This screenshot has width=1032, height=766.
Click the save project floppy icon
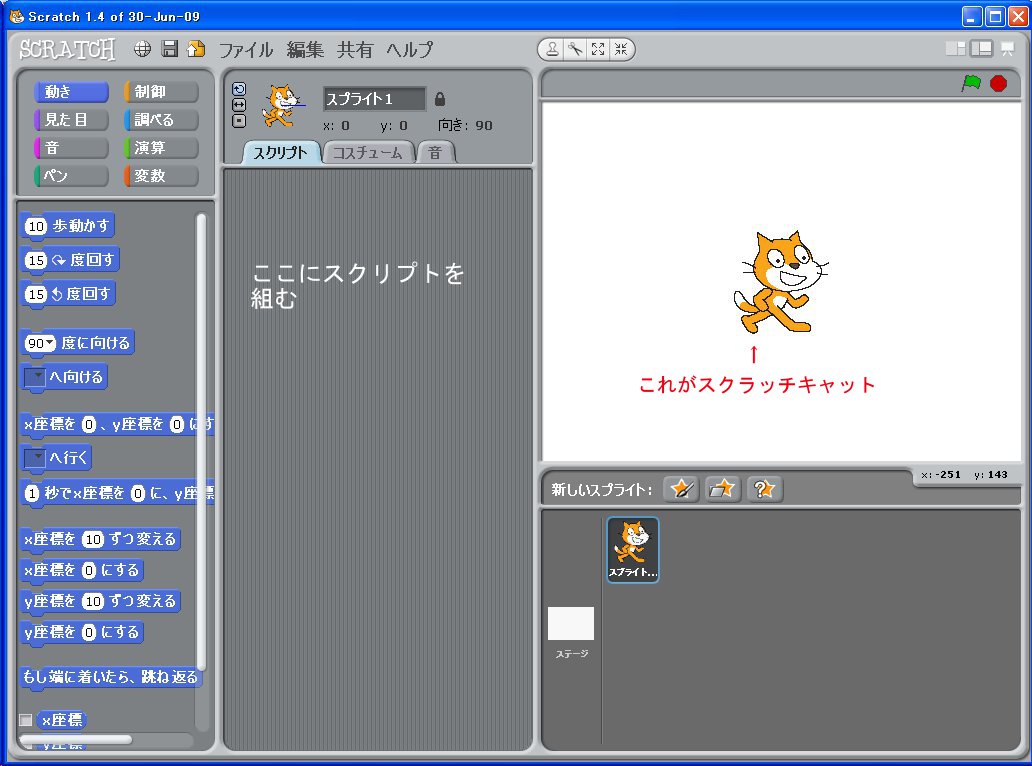coord(168,48)
